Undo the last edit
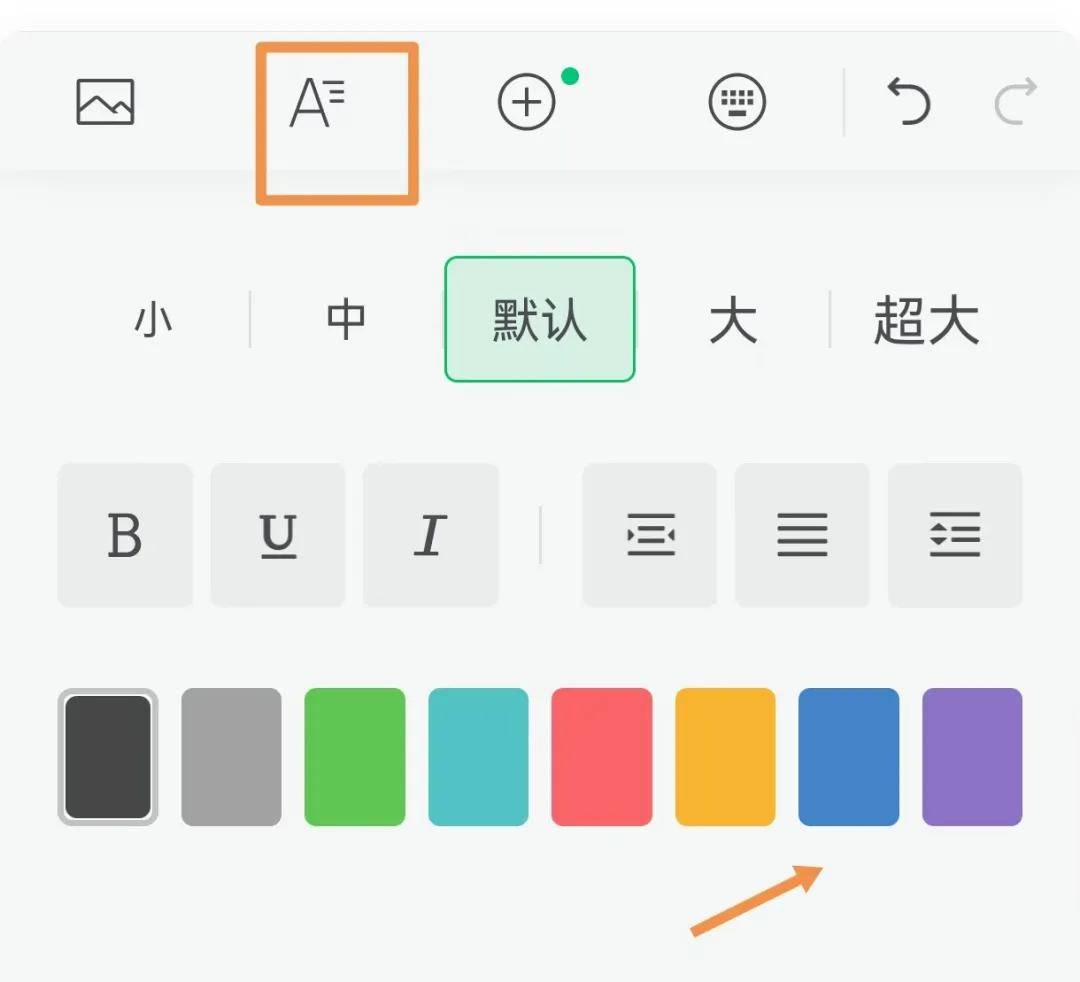This screenshot has height=982, width=1080. tap(908, 101)
